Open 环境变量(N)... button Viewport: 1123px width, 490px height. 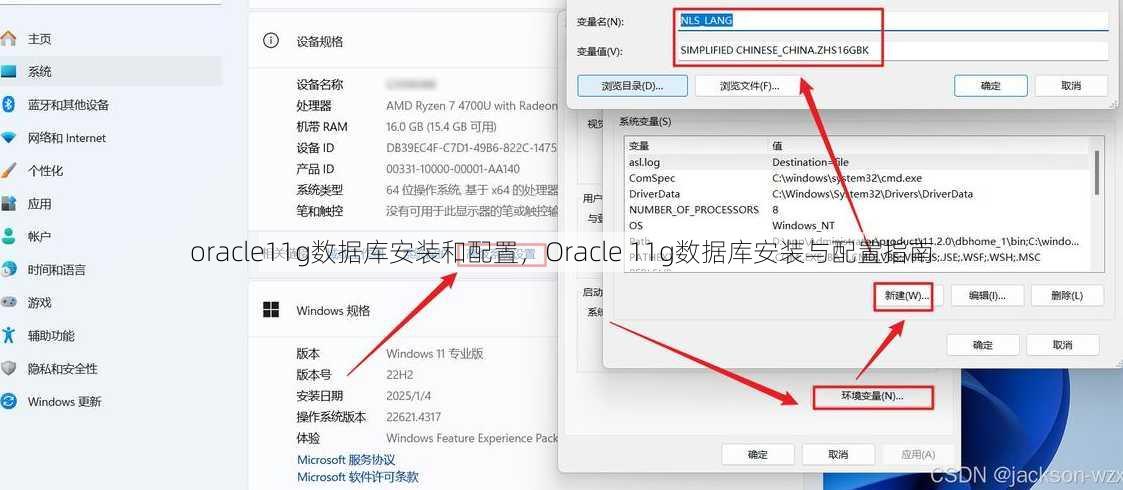click(872, 396)
